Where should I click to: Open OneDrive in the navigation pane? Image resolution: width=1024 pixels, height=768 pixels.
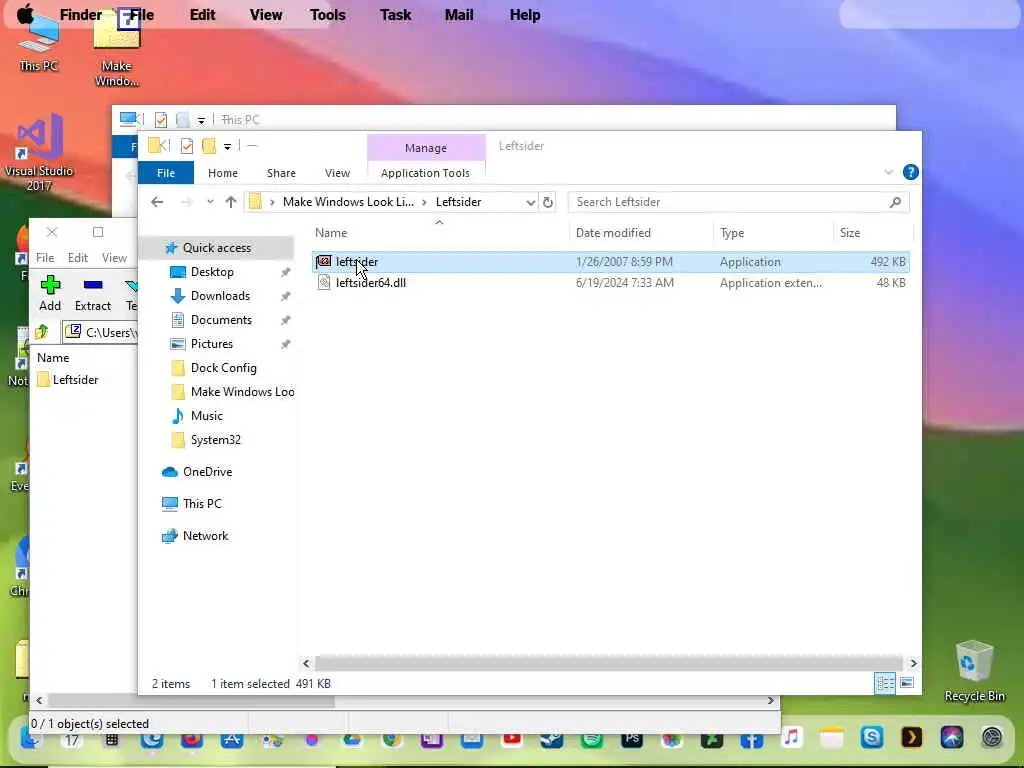(x=207, y=472)
